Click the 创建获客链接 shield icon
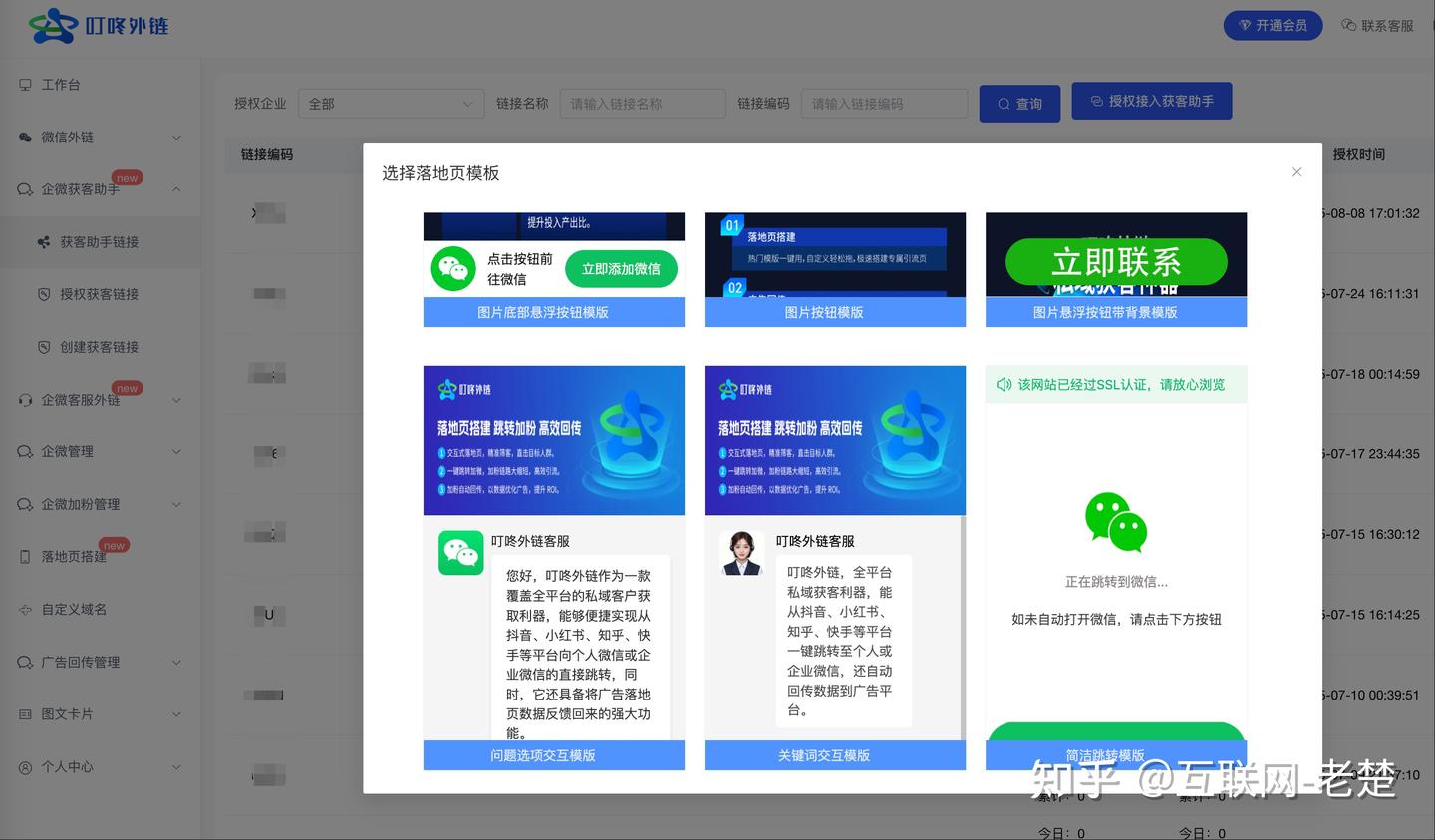Viewport: 1435px width, 840px height. point(44,347)
